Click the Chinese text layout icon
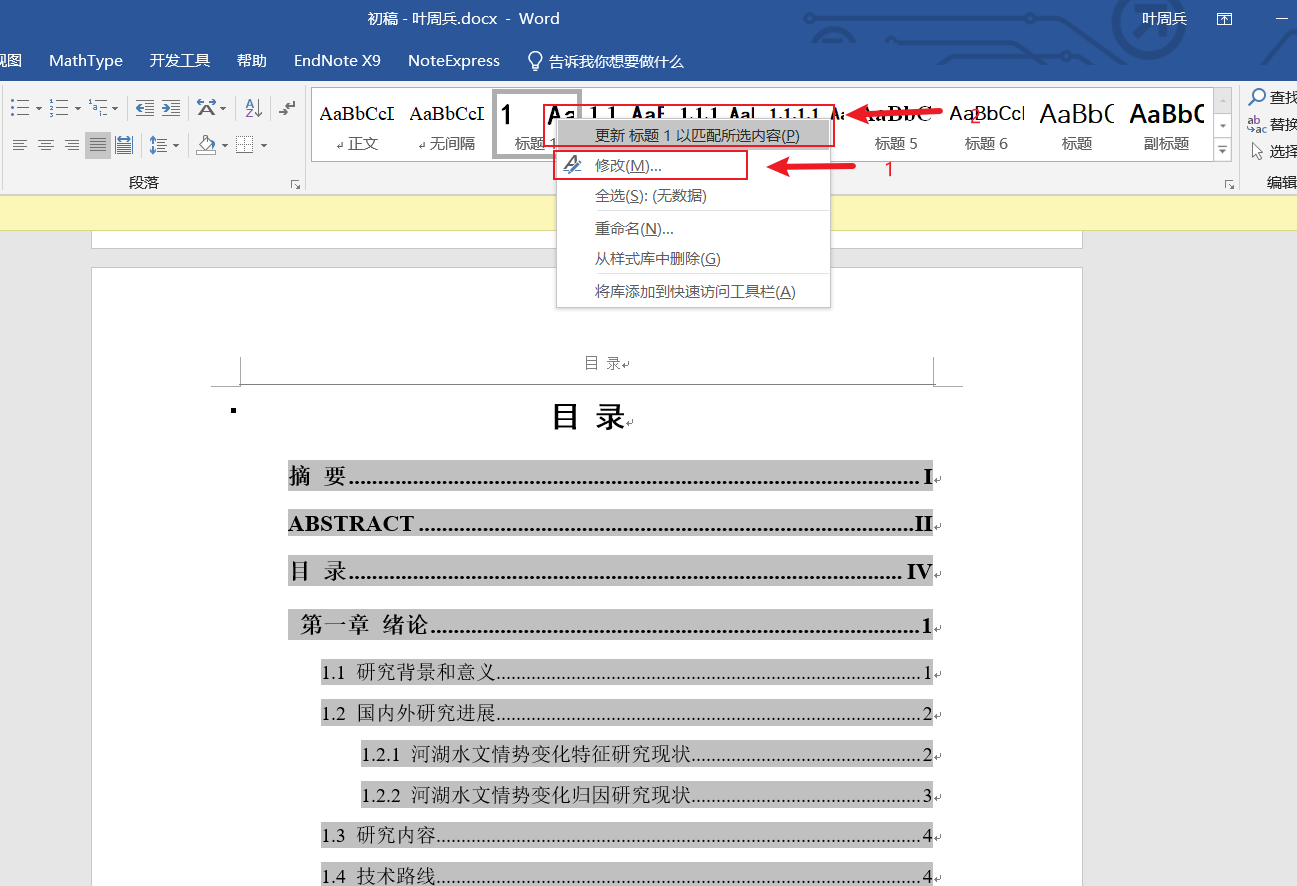 (x=206, y=108)
